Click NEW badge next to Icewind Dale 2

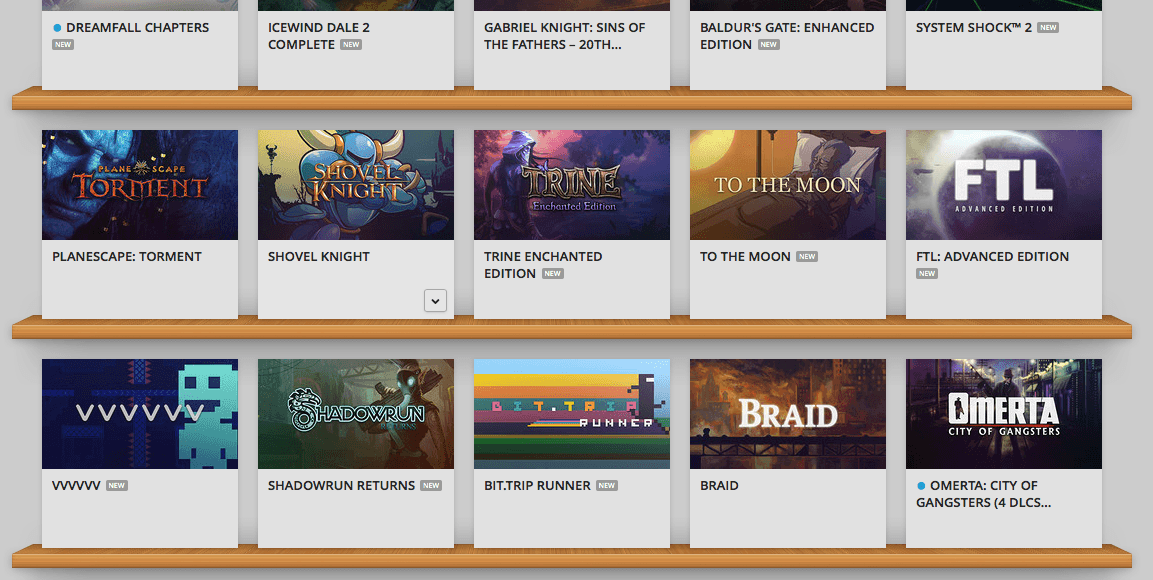tap(351, 44)
